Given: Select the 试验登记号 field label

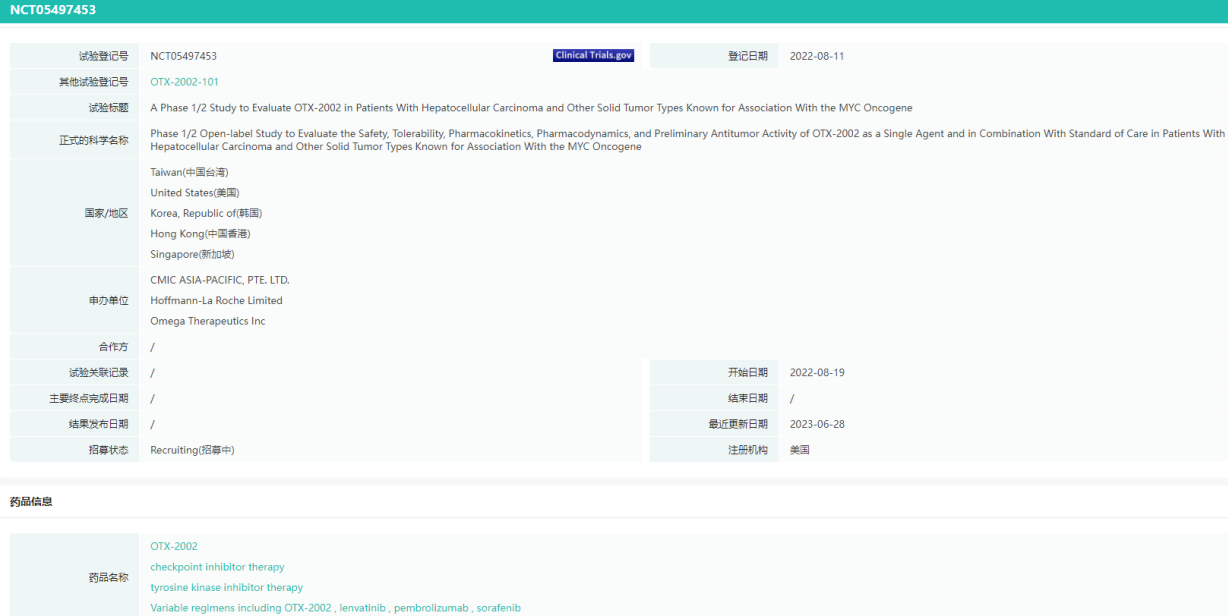Looking at the screenshot, I should click(x=103, y=56).
